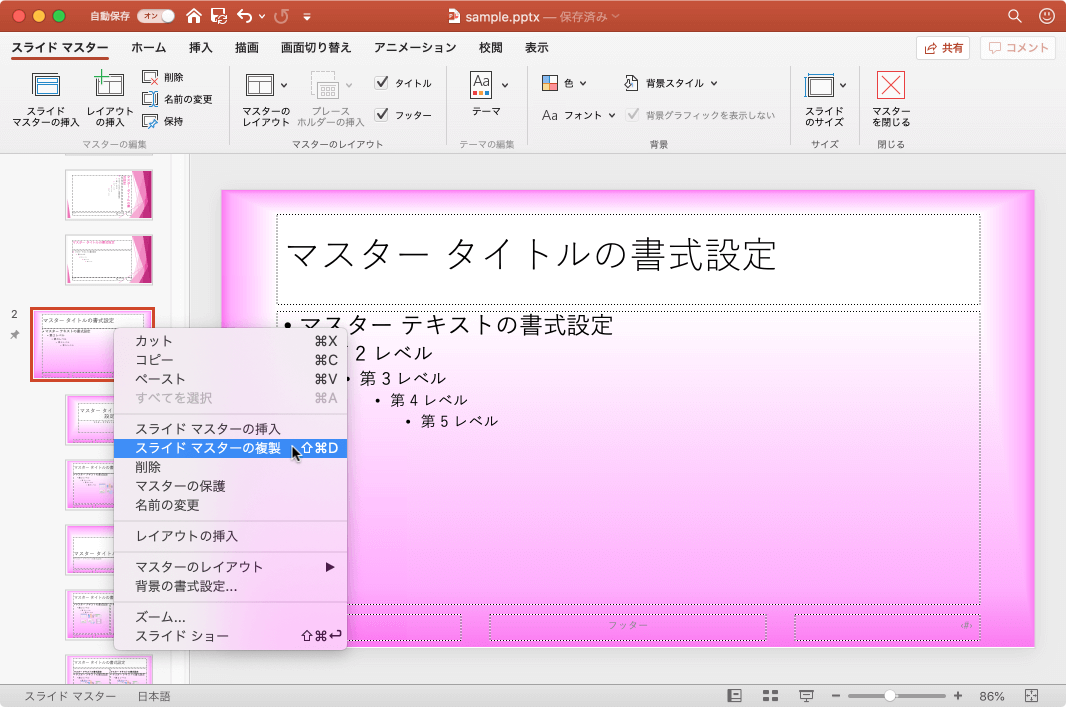This screenshot has height=707, width=1066.
Task: Uncheck the フッター checkbox
Action: pyautogui.click(x=381, y=115)
